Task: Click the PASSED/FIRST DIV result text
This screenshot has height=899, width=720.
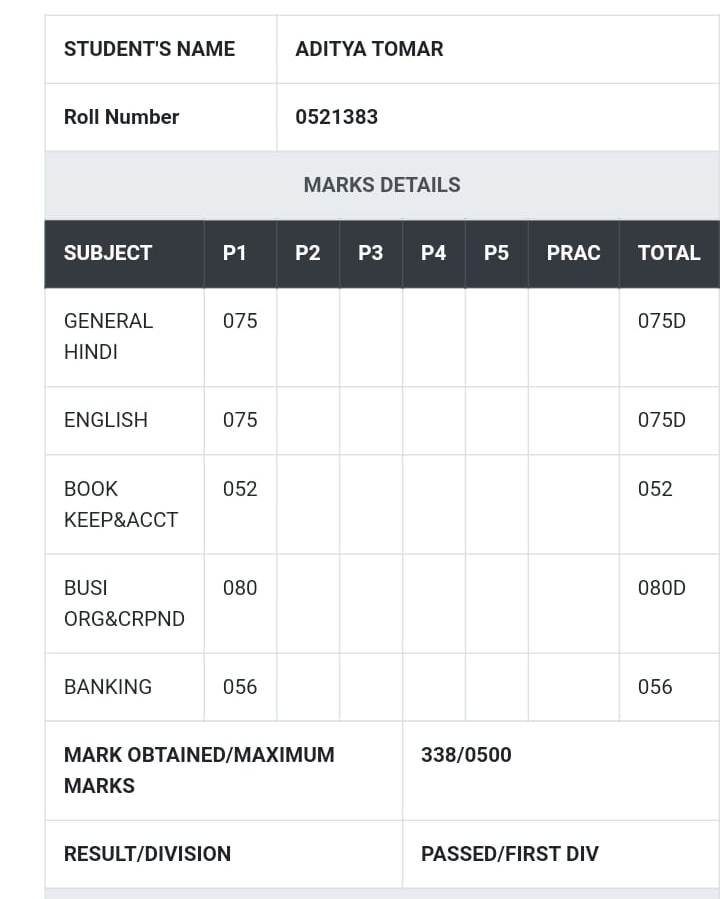Action: click(510, 854)
